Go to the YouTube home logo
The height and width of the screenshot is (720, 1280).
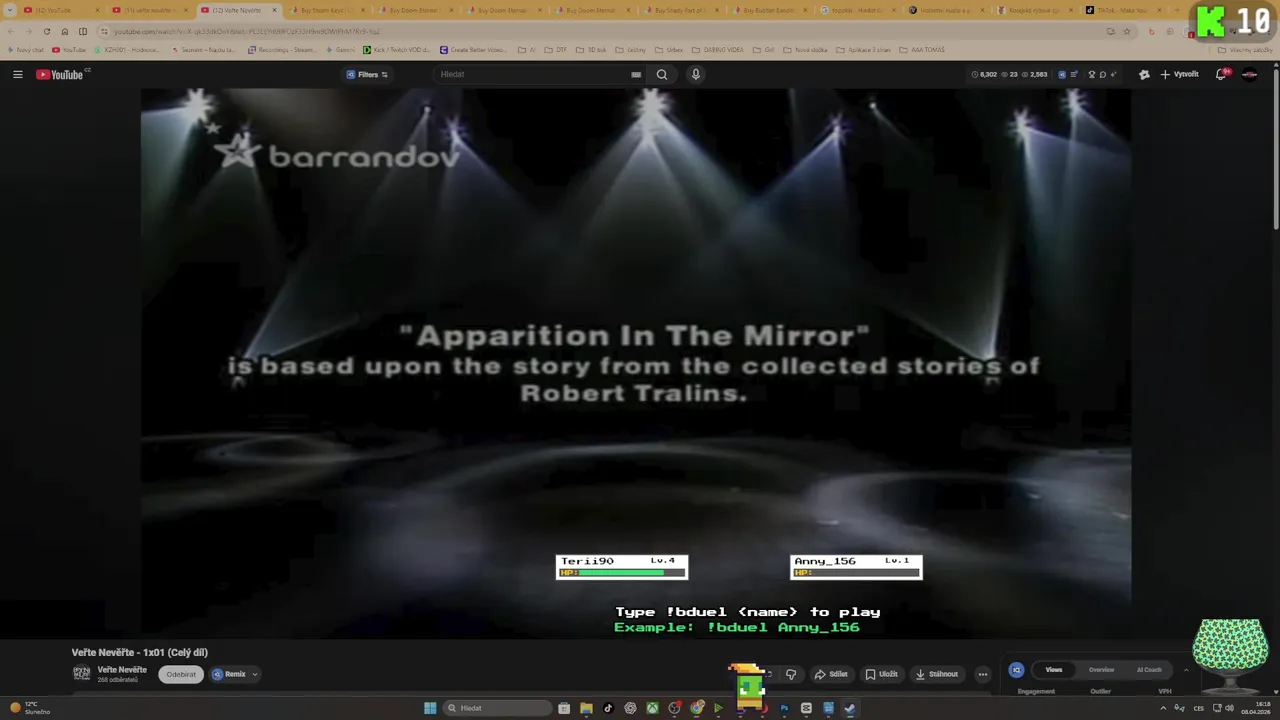[x=60, y=74]
